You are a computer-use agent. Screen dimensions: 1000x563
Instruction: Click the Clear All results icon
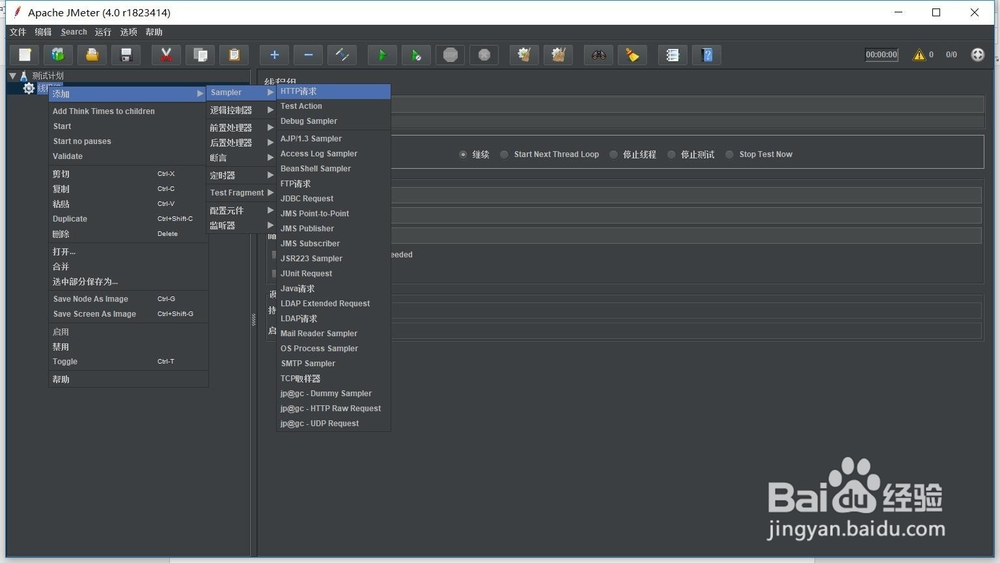[558, 55]
